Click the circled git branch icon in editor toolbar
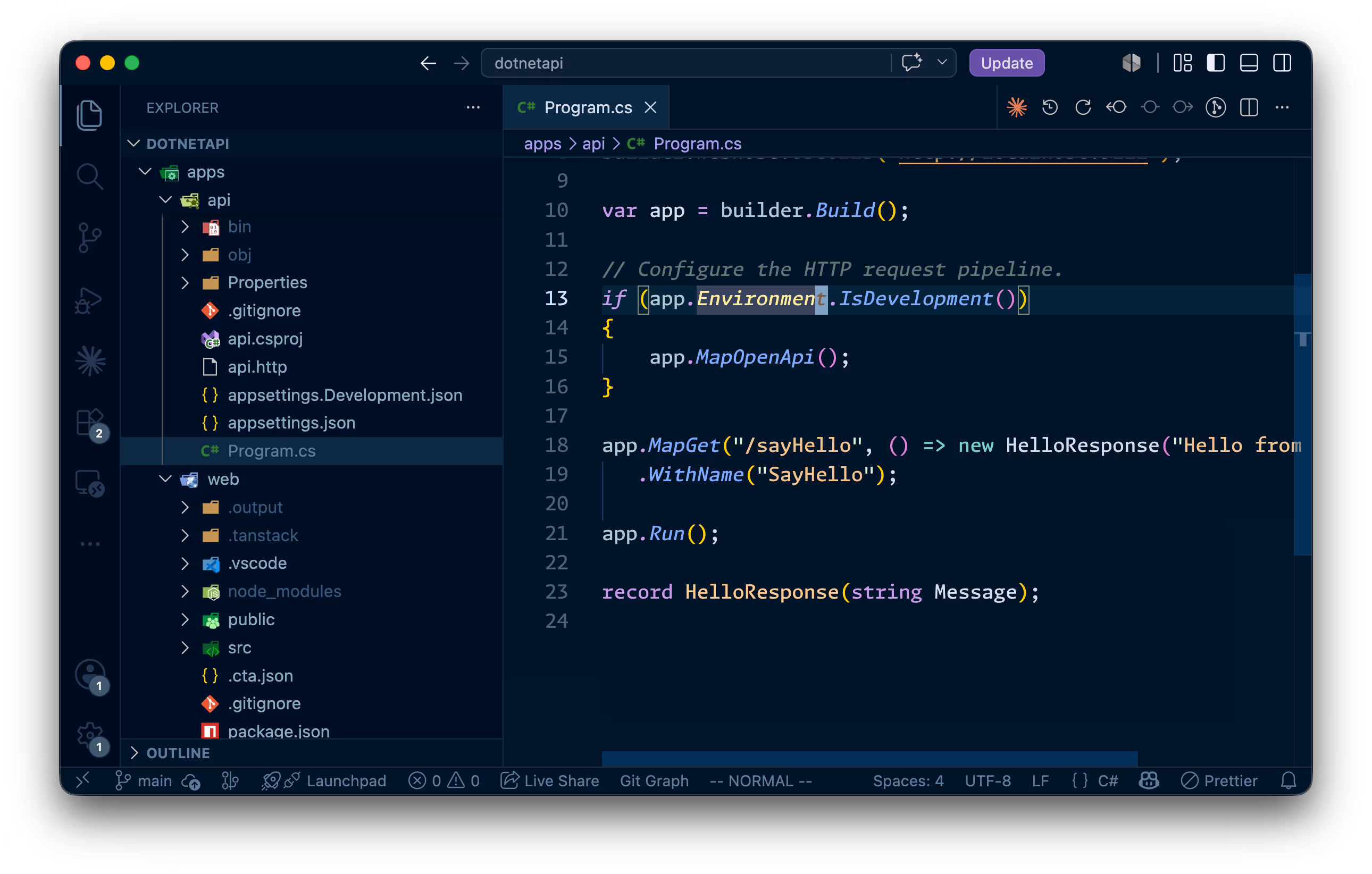Viewport: 1372px width, 874px height. [x=1216, y=107]
